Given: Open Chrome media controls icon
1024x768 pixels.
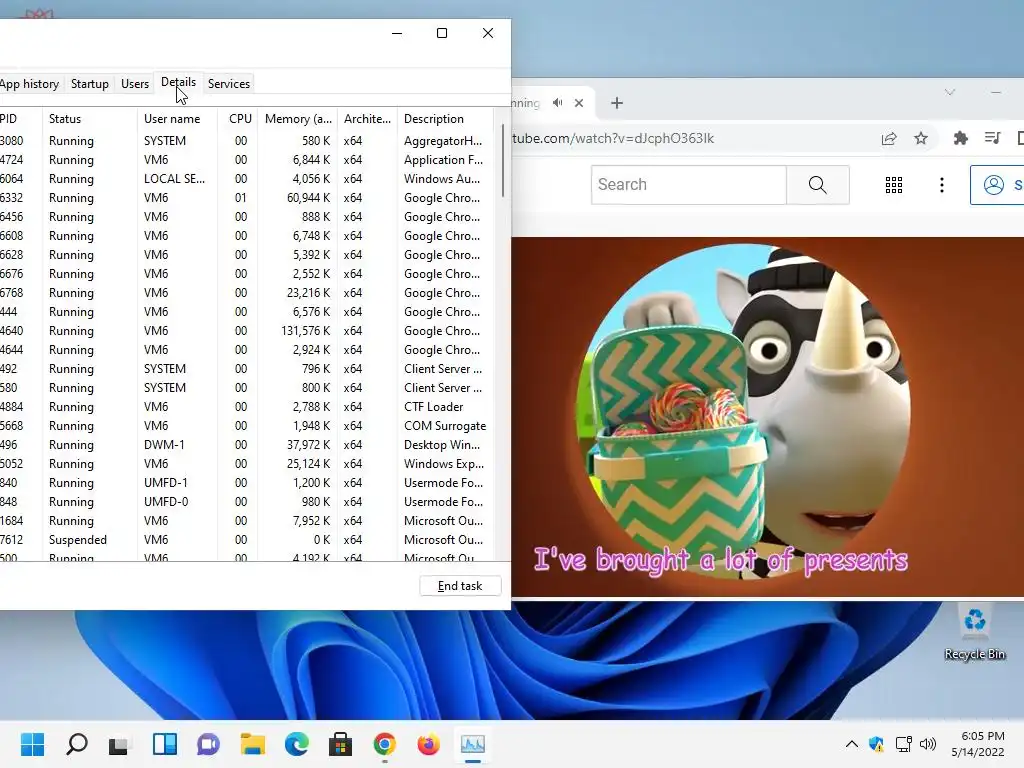Looking at the screenshot, I should 993,138.
